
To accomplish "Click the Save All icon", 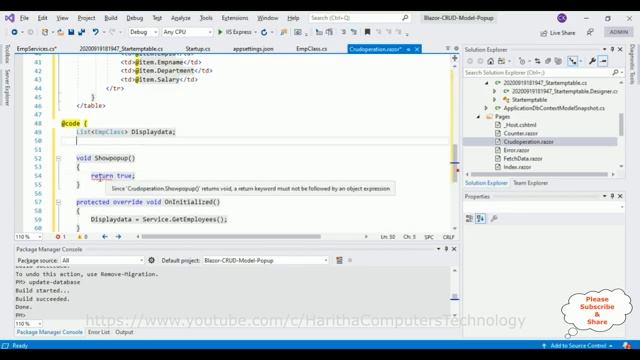I will [x=82, y=32].
